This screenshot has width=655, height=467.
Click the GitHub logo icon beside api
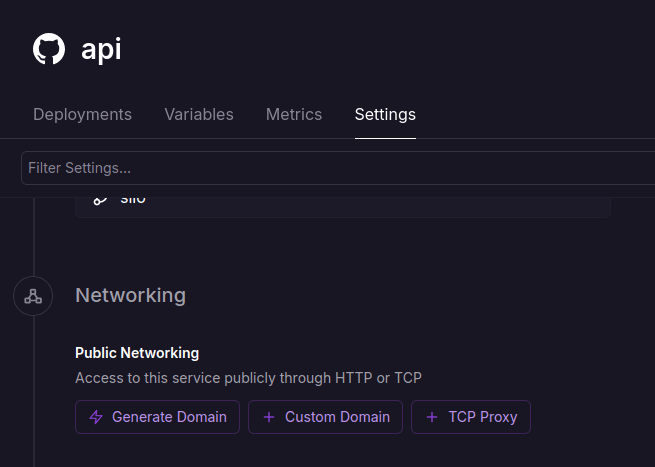tap(49, 49)
